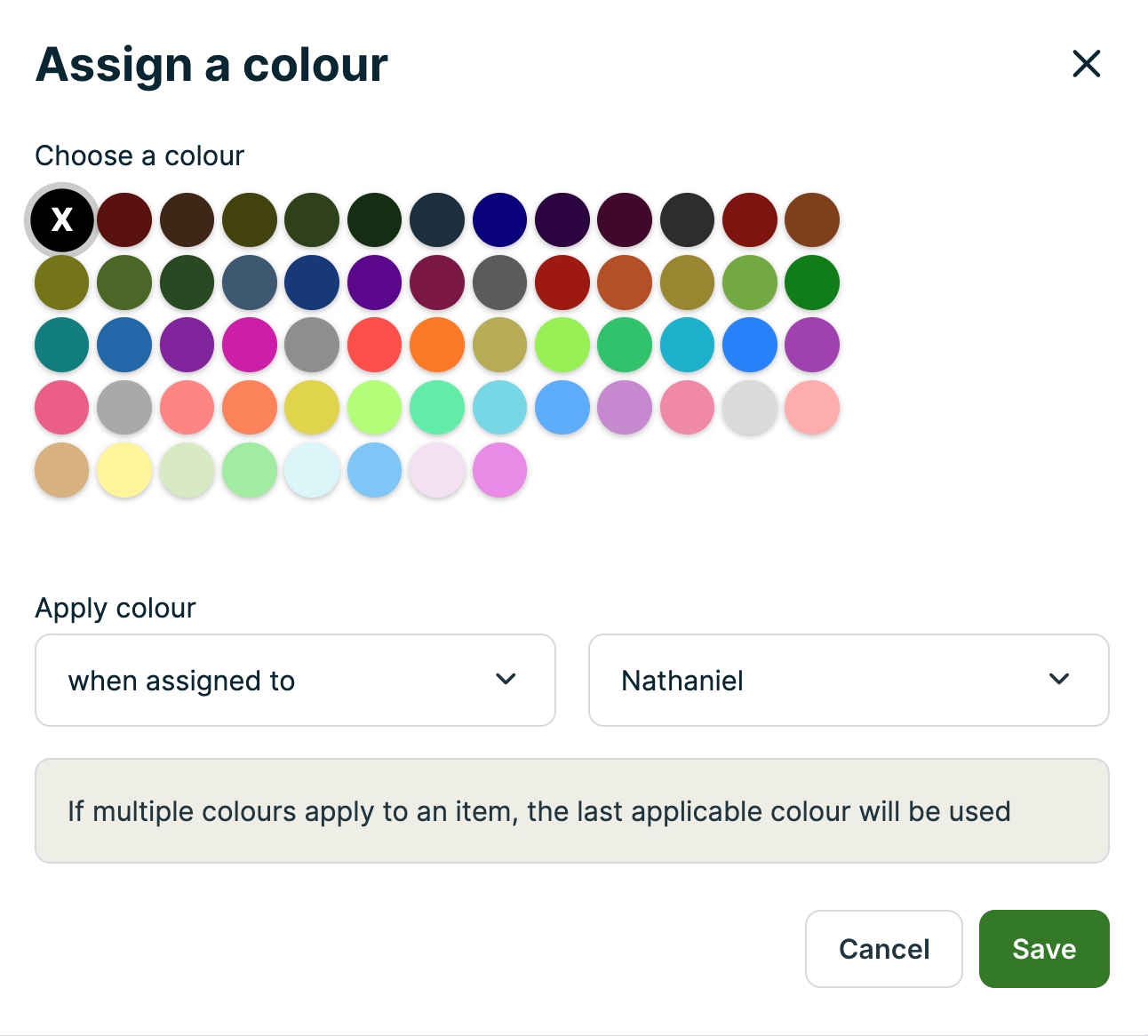Choose the pale yellow swatch in last row
1148x1036 pixels.
click(x=124, y=470)
